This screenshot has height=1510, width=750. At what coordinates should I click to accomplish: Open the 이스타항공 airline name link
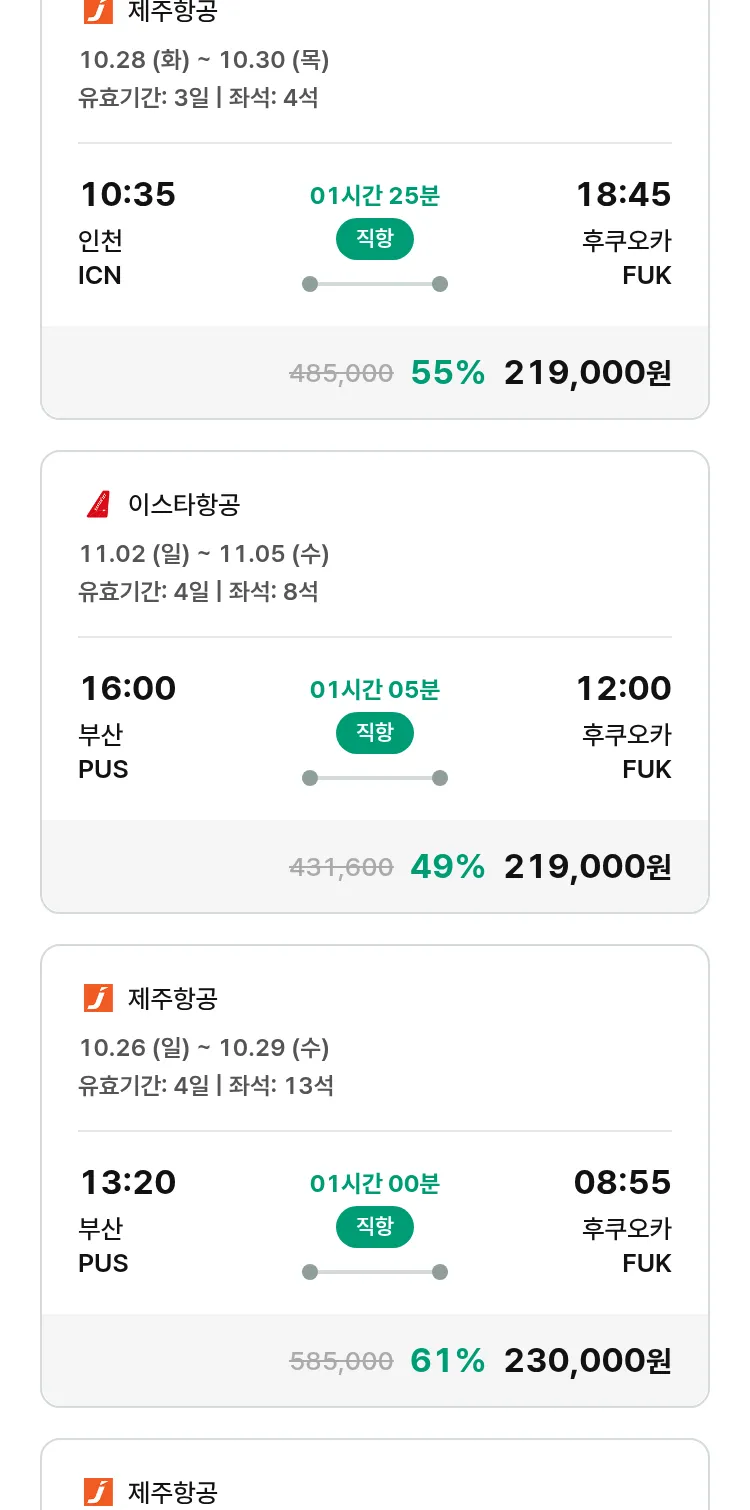click(184, 505)
